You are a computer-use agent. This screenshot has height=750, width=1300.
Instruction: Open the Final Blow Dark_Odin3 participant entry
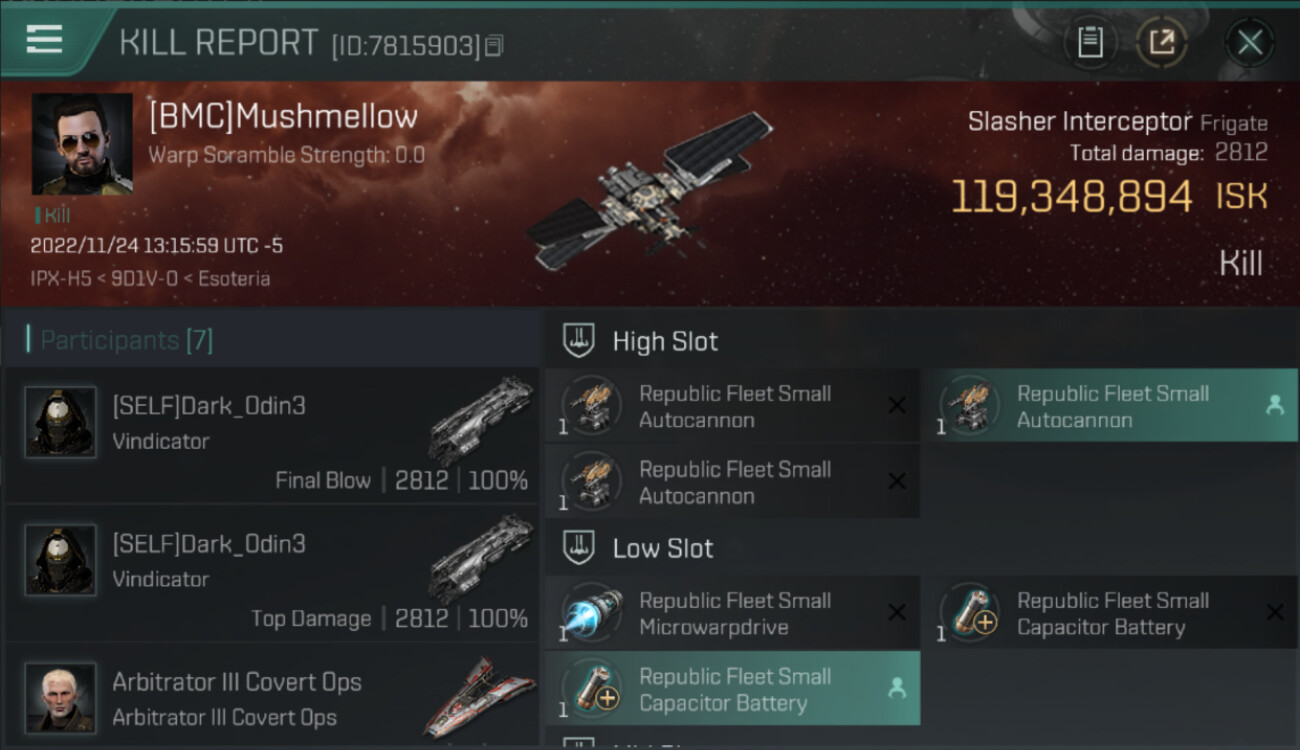(272, 435)
